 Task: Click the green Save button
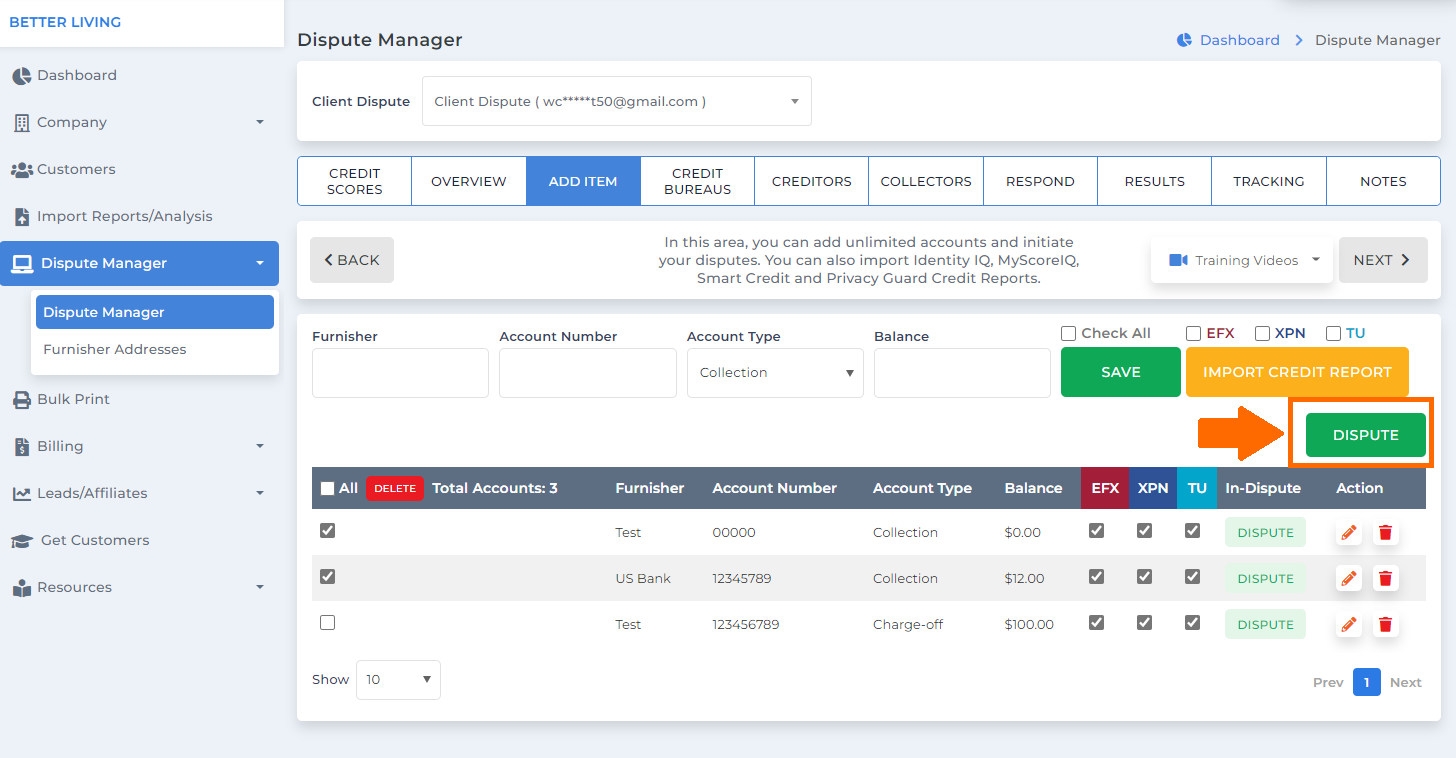[x=1121, y=372]
